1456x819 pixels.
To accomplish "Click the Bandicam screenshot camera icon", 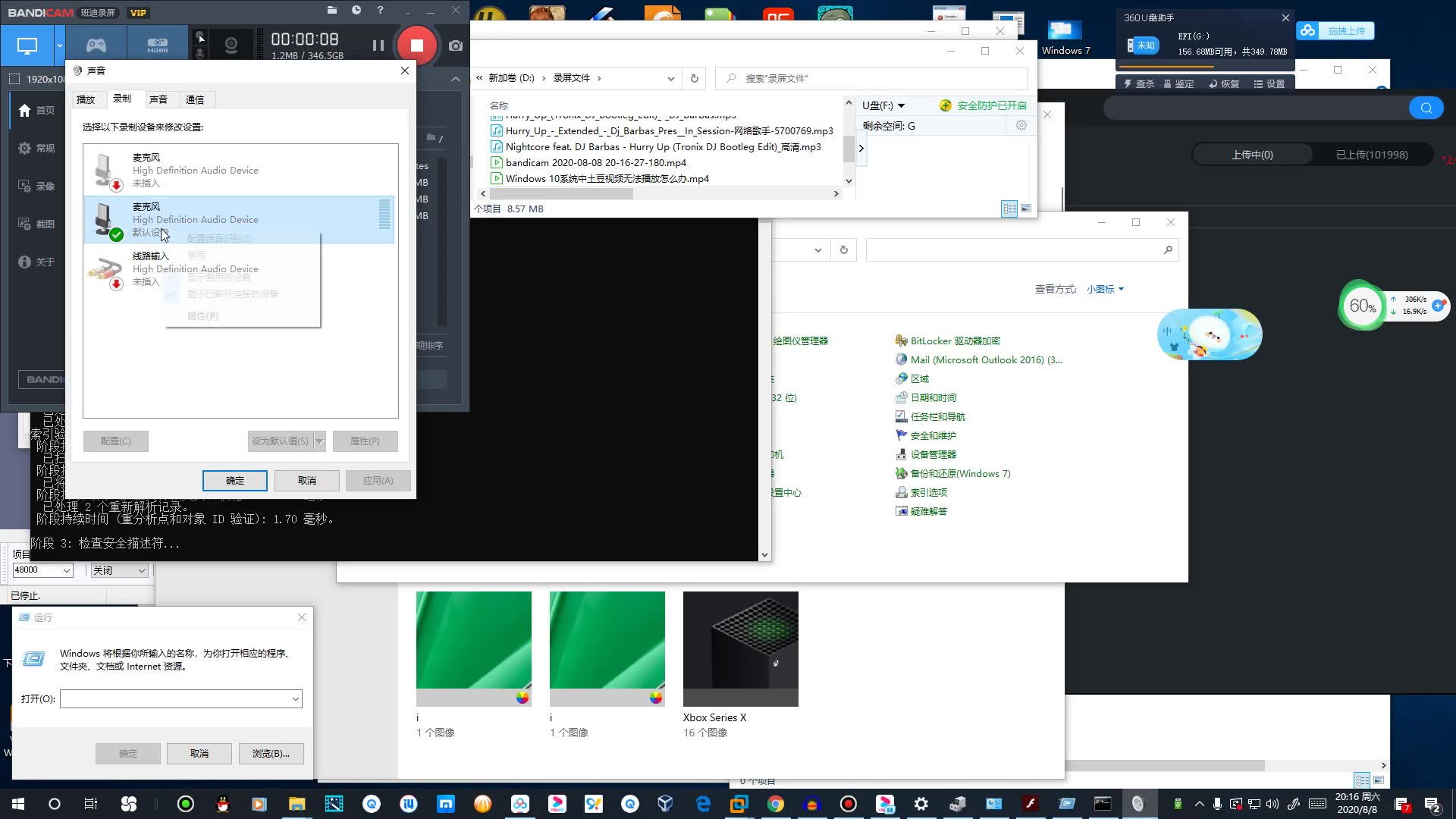I will (x=454, y=45).
